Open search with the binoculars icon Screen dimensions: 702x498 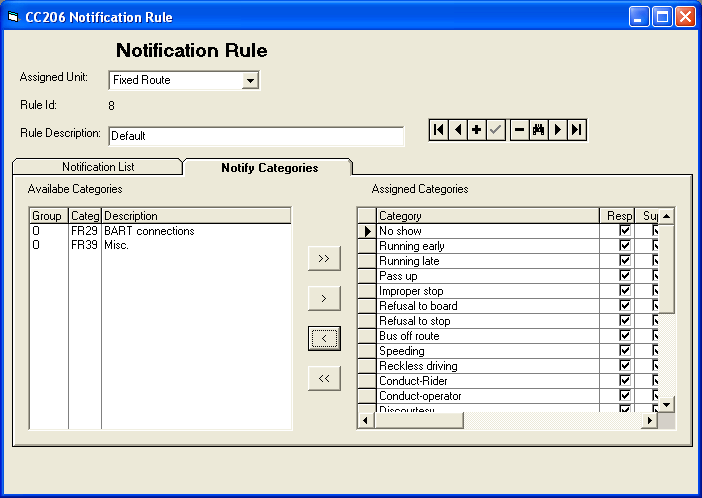[x=538, y=130]
